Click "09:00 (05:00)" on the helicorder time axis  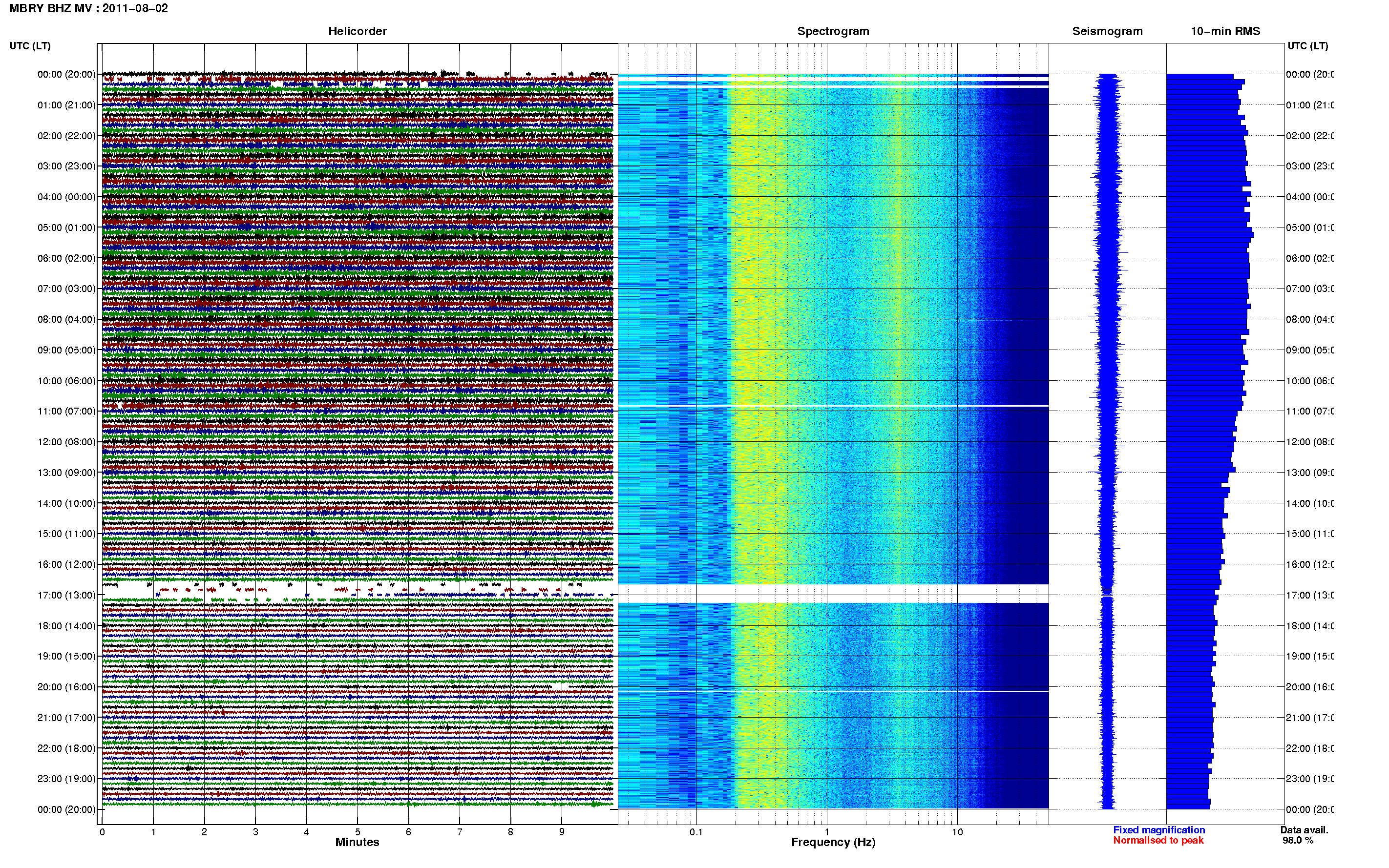[66, 350]
